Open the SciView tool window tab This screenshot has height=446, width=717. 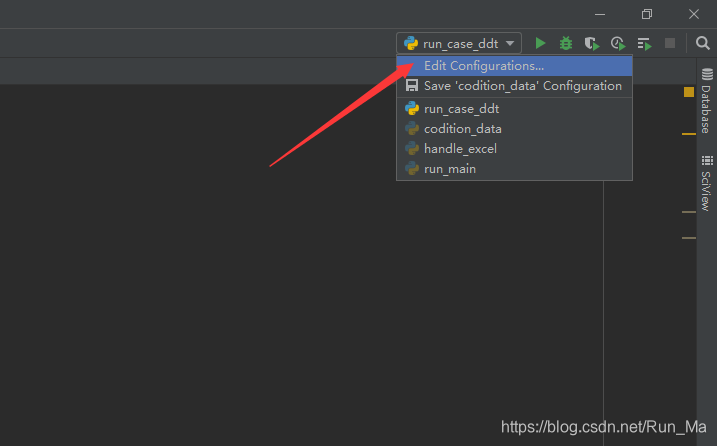pyautogui.click(x=707, y=183)
